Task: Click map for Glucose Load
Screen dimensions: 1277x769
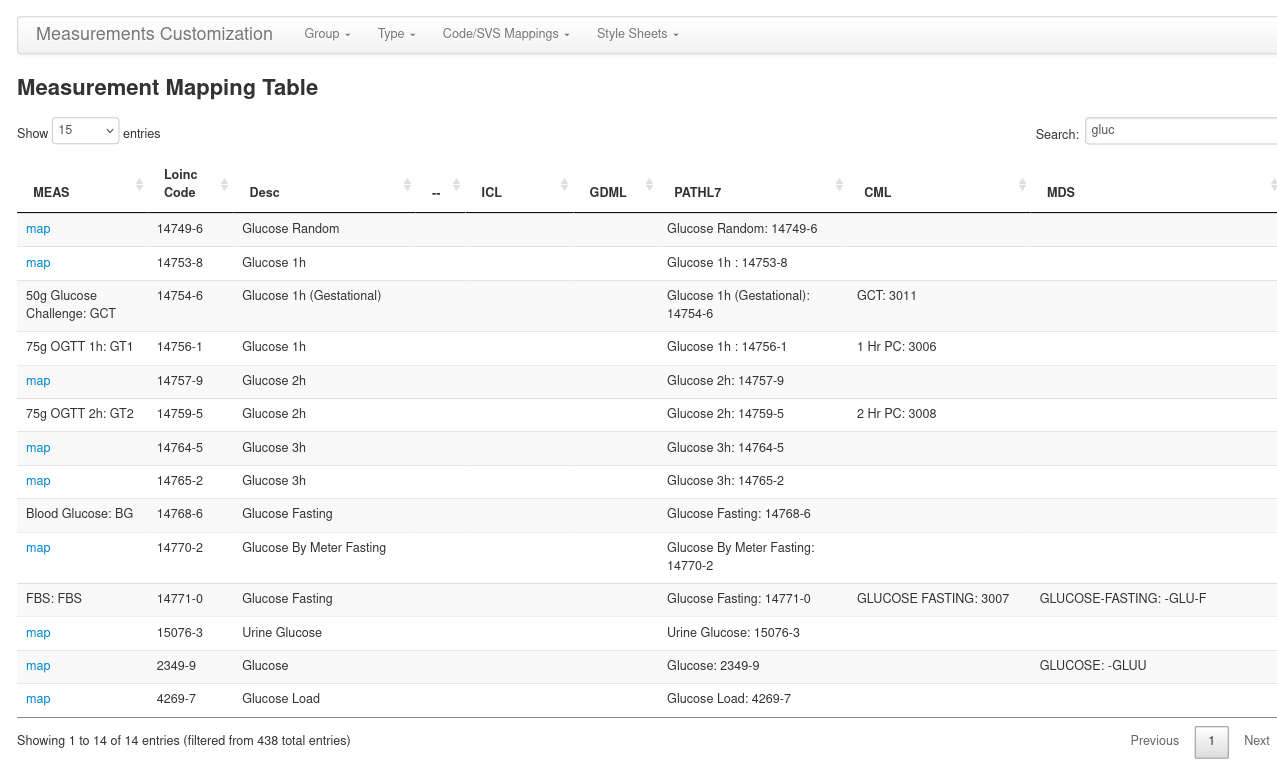Action: 38,698
